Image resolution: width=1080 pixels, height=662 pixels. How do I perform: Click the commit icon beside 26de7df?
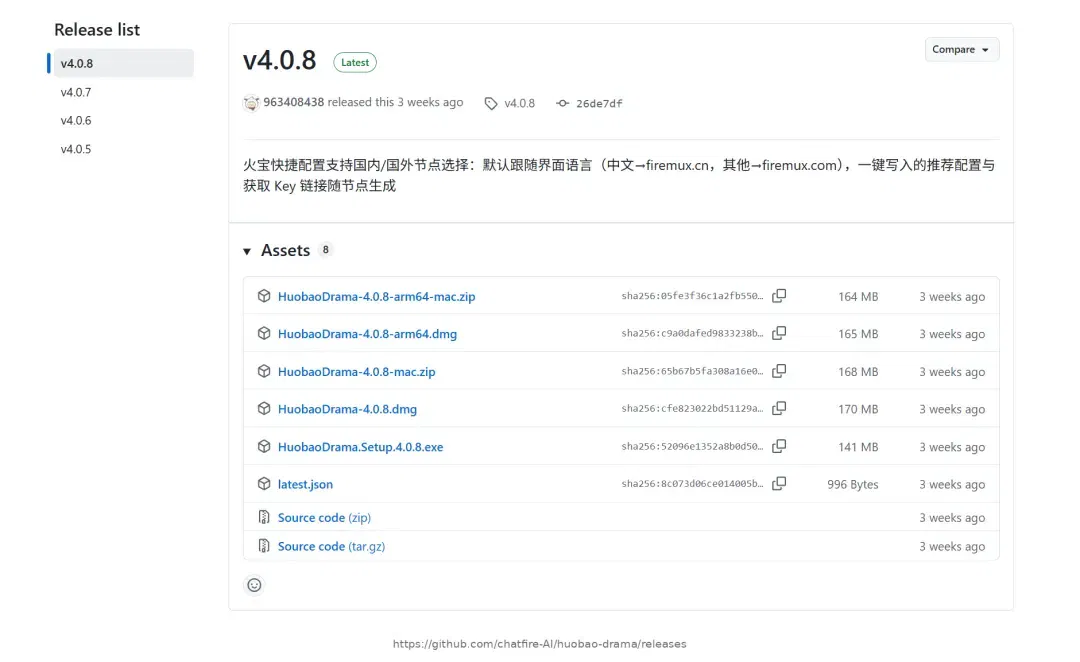tap(563, 103)
